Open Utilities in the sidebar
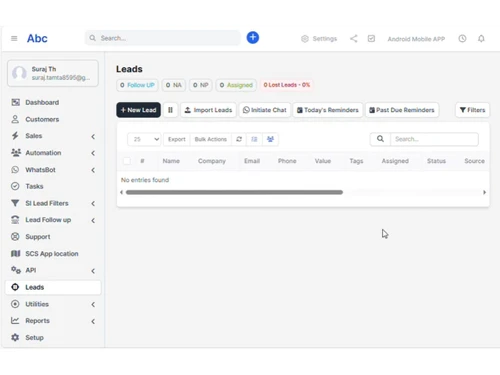The width and height of the screenshot is (500, 375). 53,304
